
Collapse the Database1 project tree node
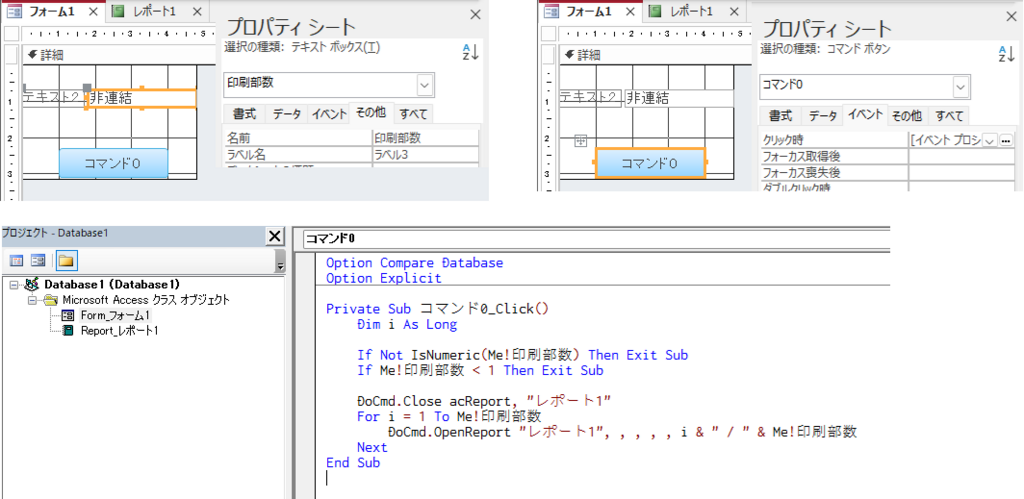pos(13,285)
